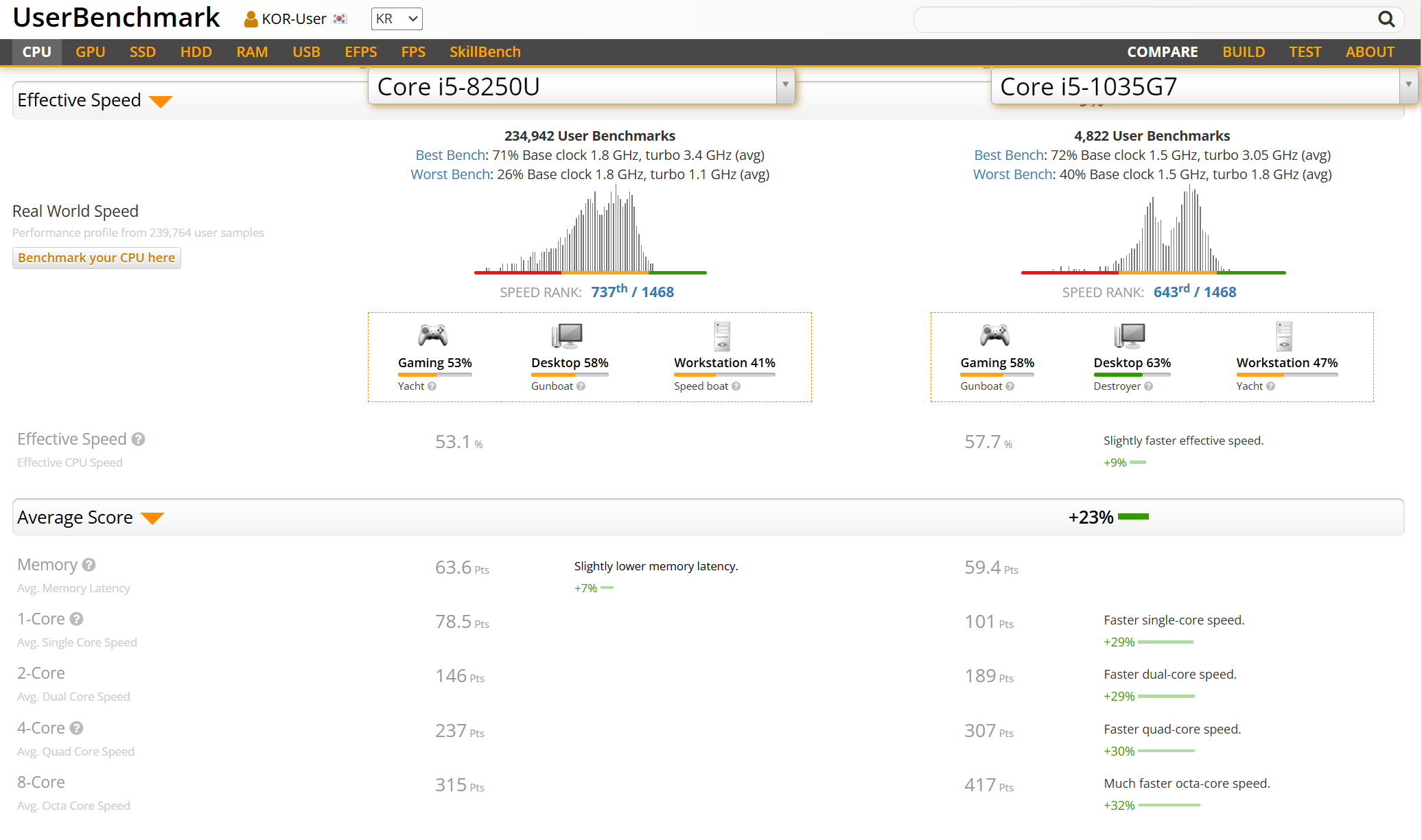Click the search magnifier icon
Viewport: 1422px width, 840px height.
pos(1386,19)
